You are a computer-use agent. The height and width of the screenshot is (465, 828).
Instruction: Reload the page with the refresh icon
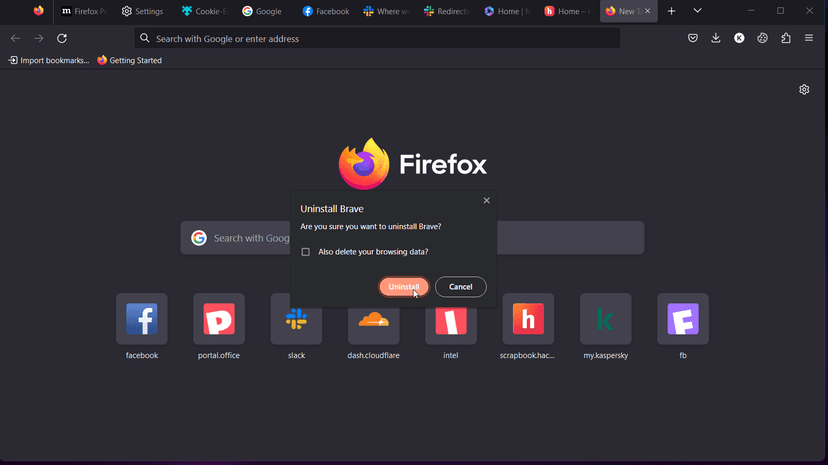coord(62,38)
